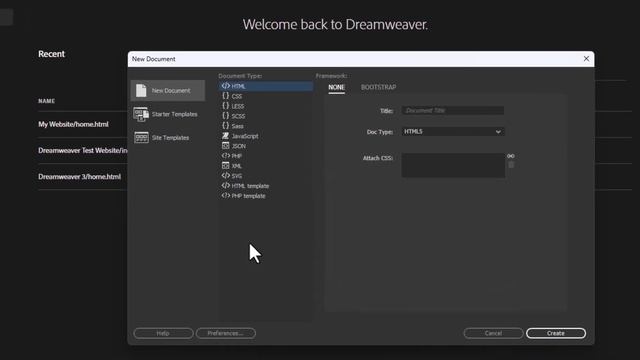The height and width of the screenshot is (360, 640).
Task: Select the 'Site Templates' category label
Action: pos(171,138)
